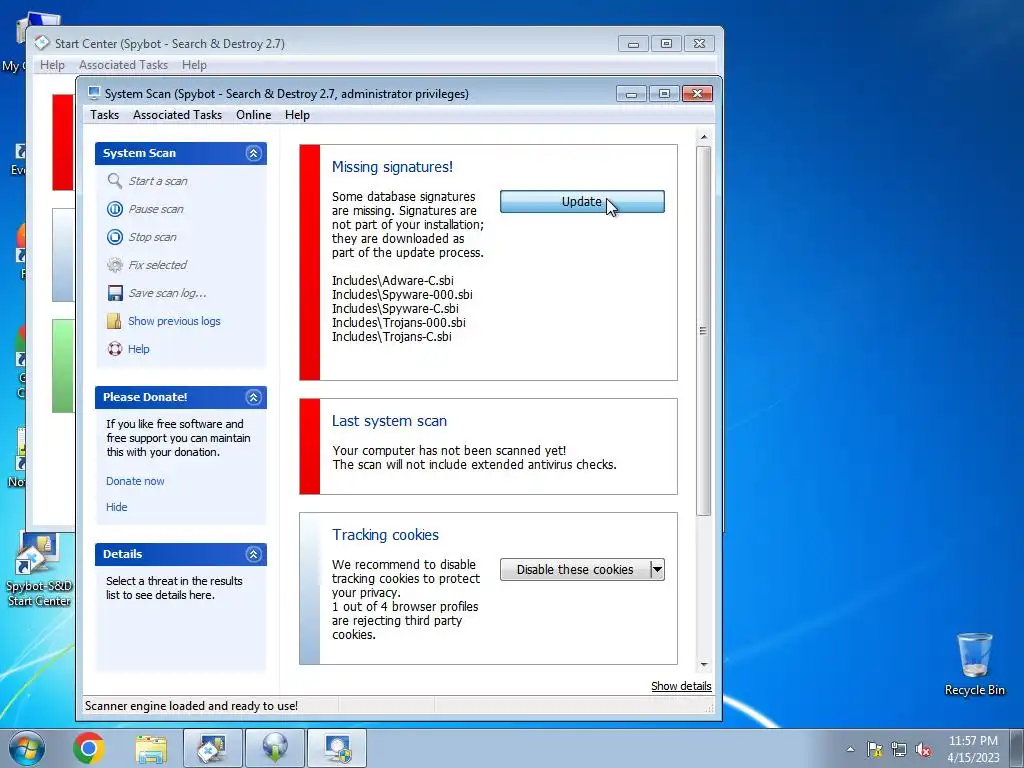Click the Tracking cookies heading

point(385,535)
